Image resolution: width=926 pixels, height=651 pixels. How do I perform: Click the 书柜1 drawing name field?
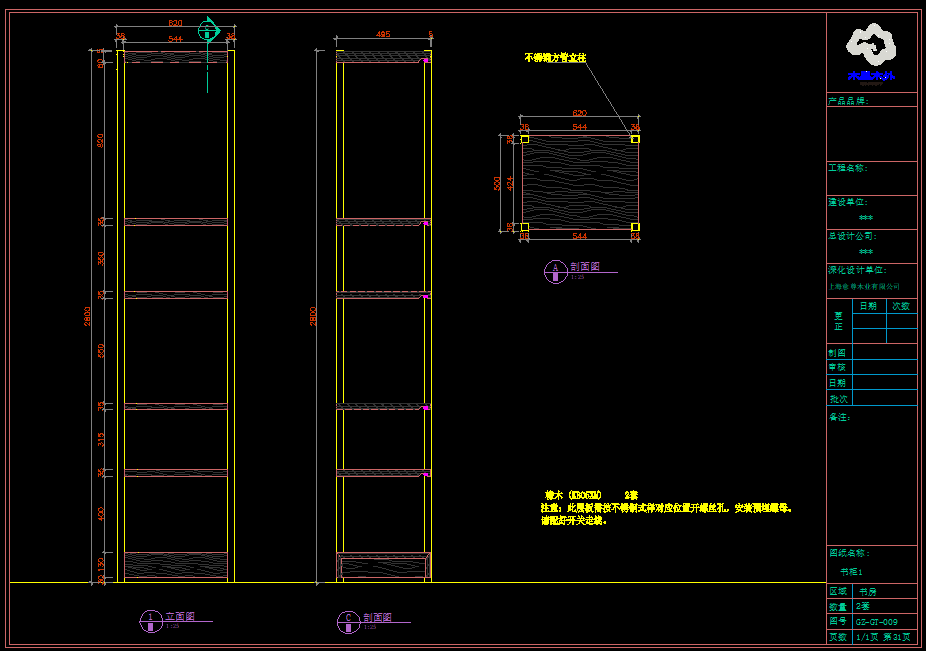850,571
